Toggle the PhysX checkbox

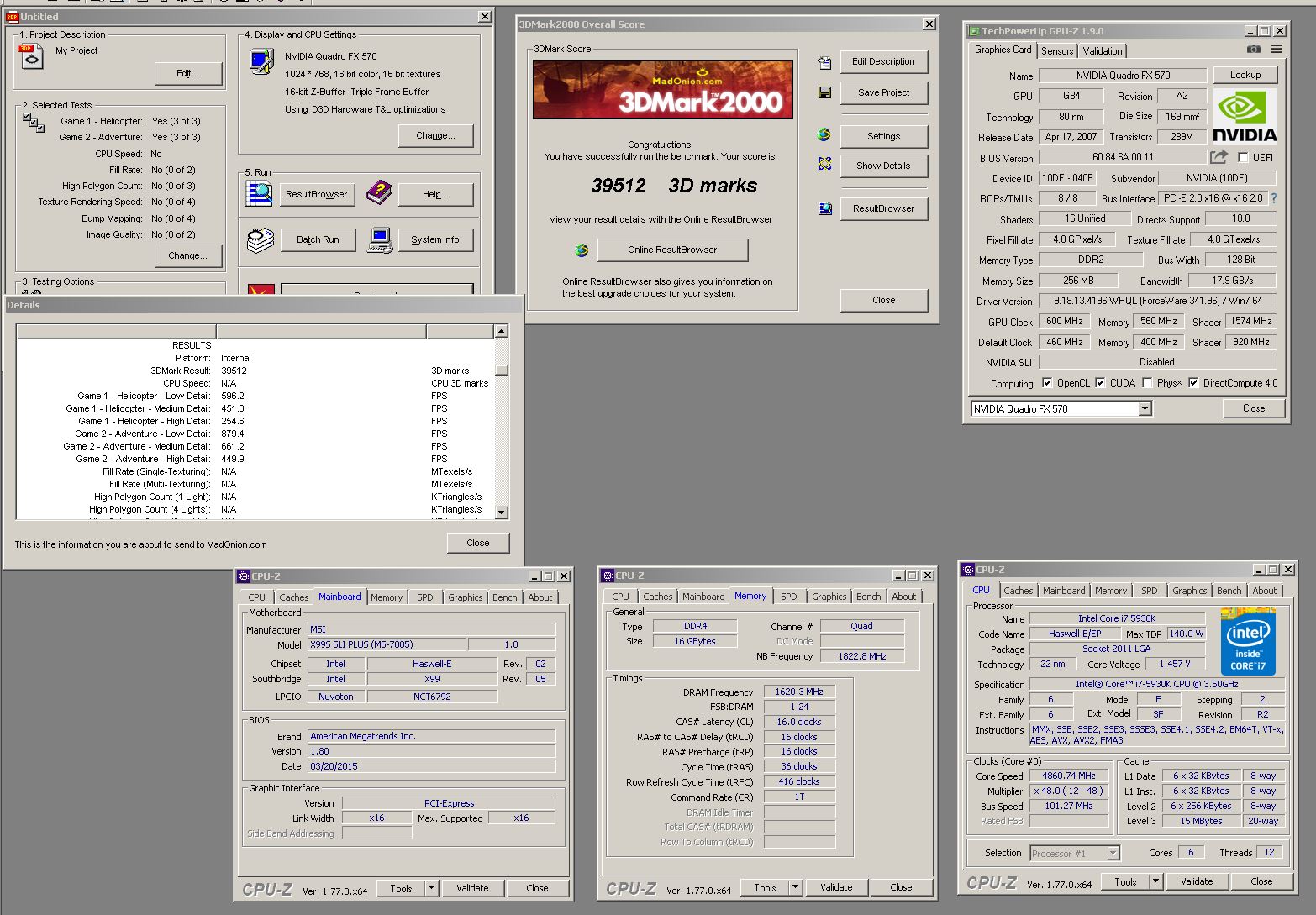[1147, 383]
